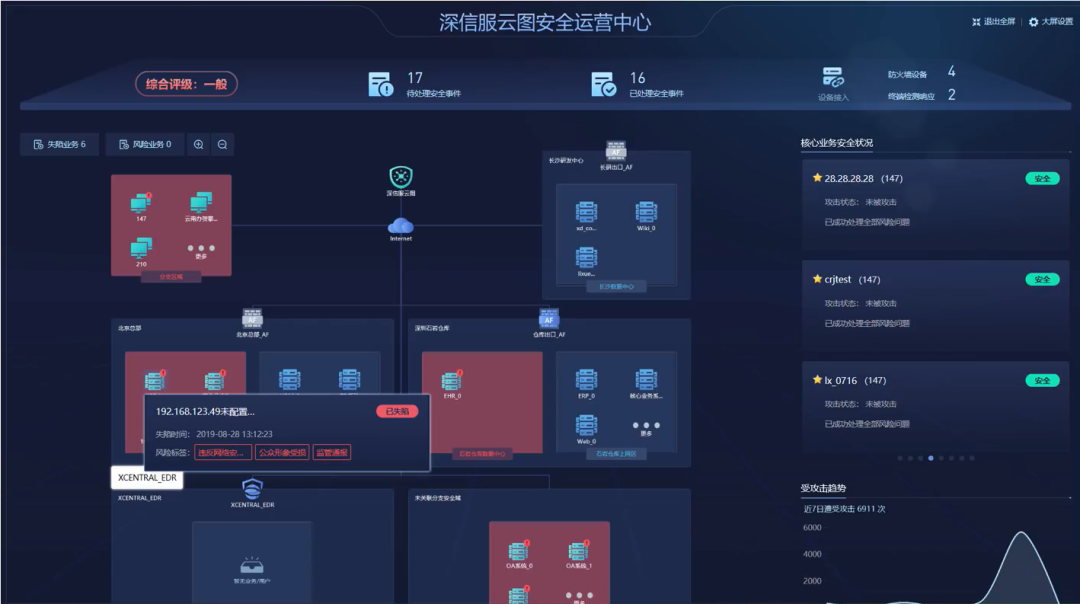This screenshot has height=604, width=1080.
Task: Open 大屏设置 screen settings
Action: 1050,22
